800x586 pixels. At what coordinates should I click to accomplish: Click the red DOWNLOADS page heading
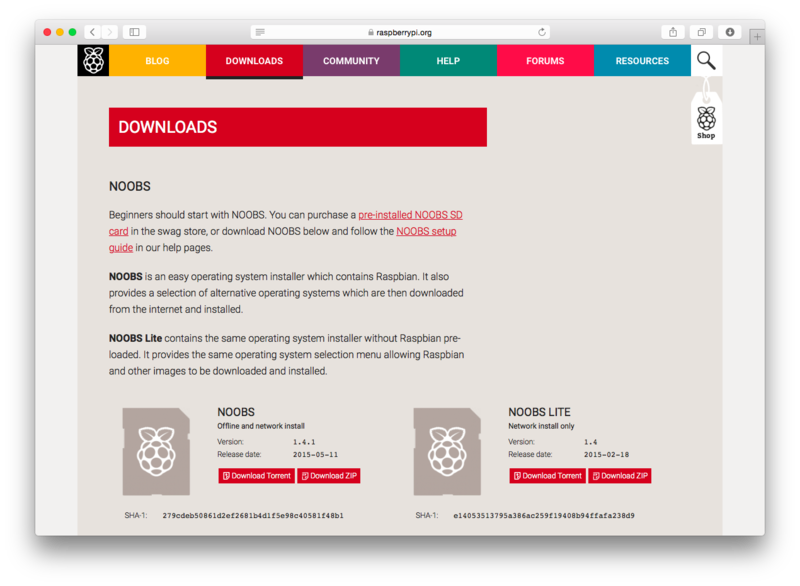(x=297, y=127)
